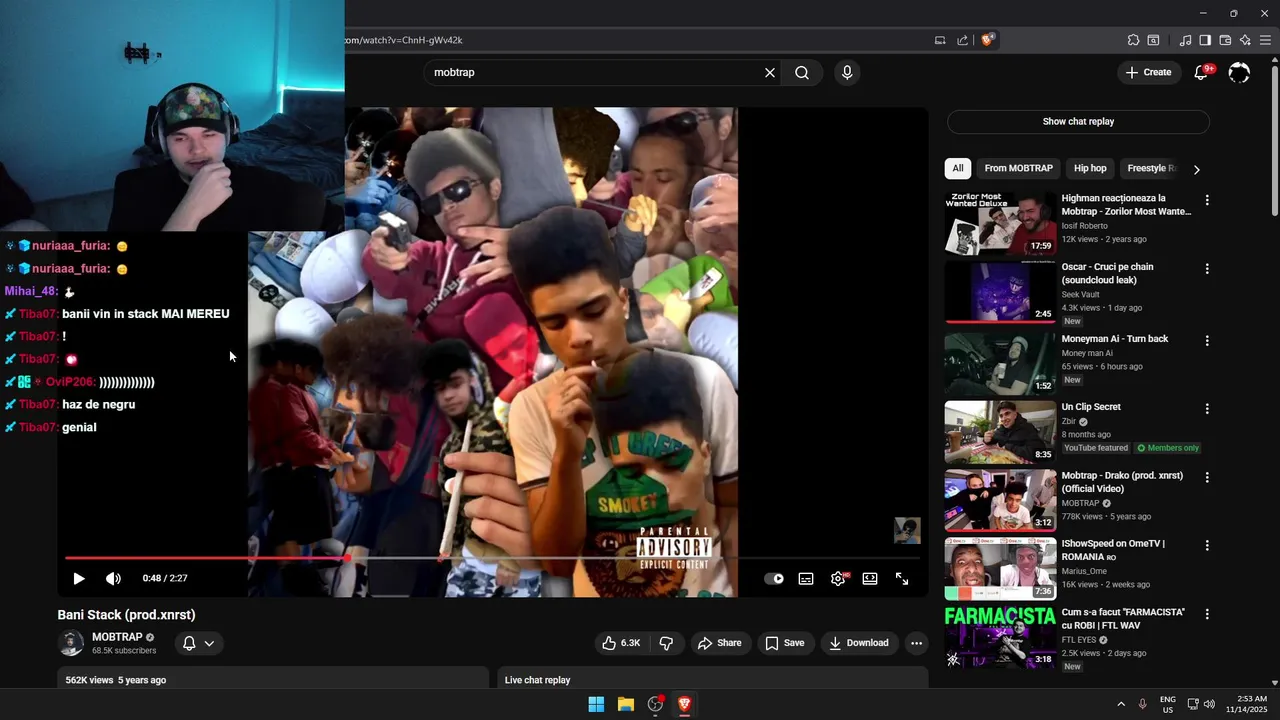Viewport: 1280px width, 720px height.
Task: Open the account avatar menu
Action: coord(1239,72)
